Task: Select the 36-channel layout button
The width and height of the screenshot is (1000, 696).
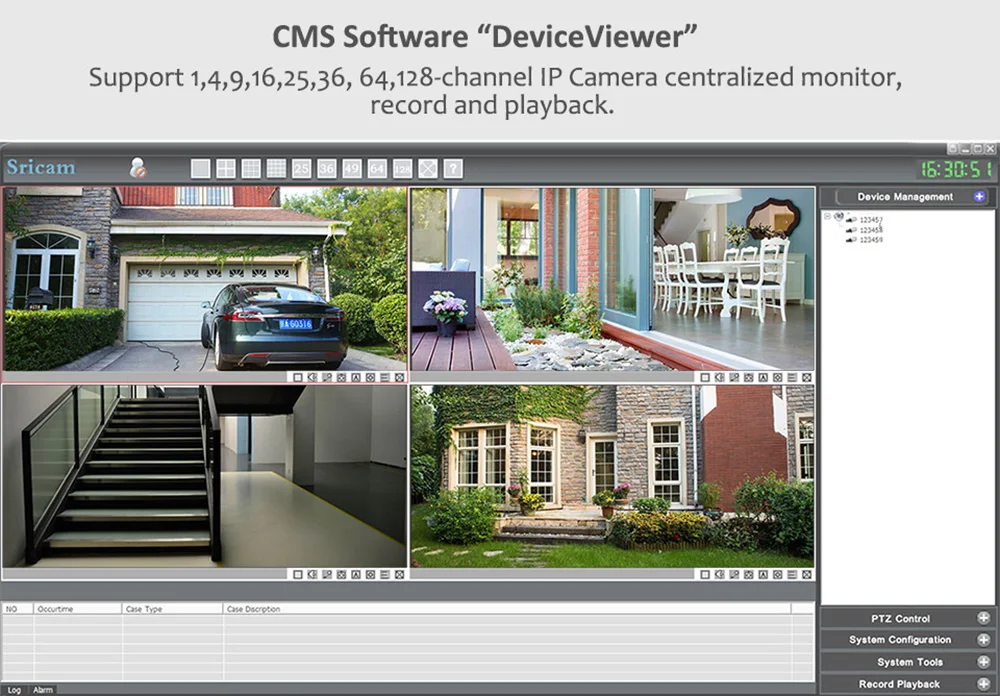Action: click(327, 168)
